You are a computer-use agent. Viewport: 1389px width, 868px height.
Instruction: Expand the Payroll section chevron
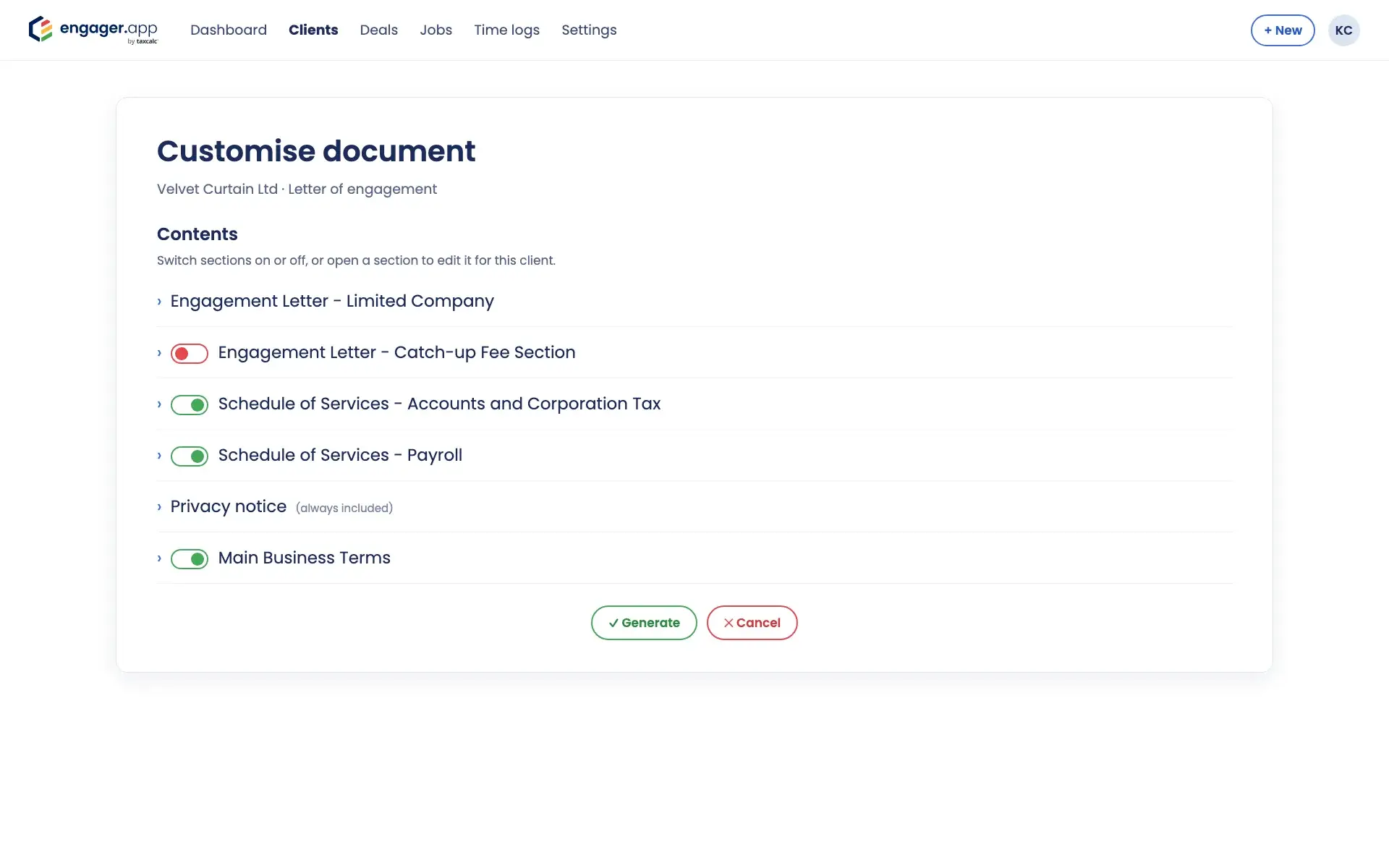coord(159,456)
